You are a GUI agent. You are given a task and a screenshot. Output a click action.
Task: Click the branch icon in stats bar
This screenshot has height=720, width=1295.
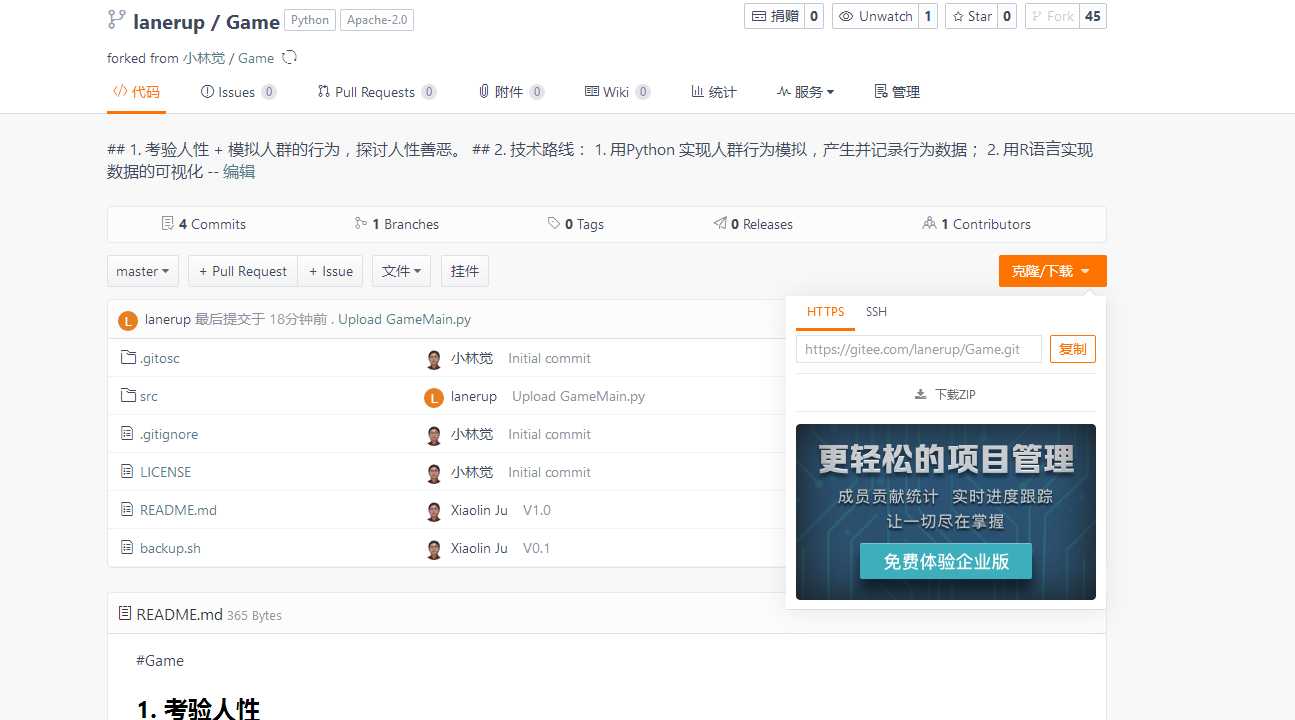(x=361, y=224)
